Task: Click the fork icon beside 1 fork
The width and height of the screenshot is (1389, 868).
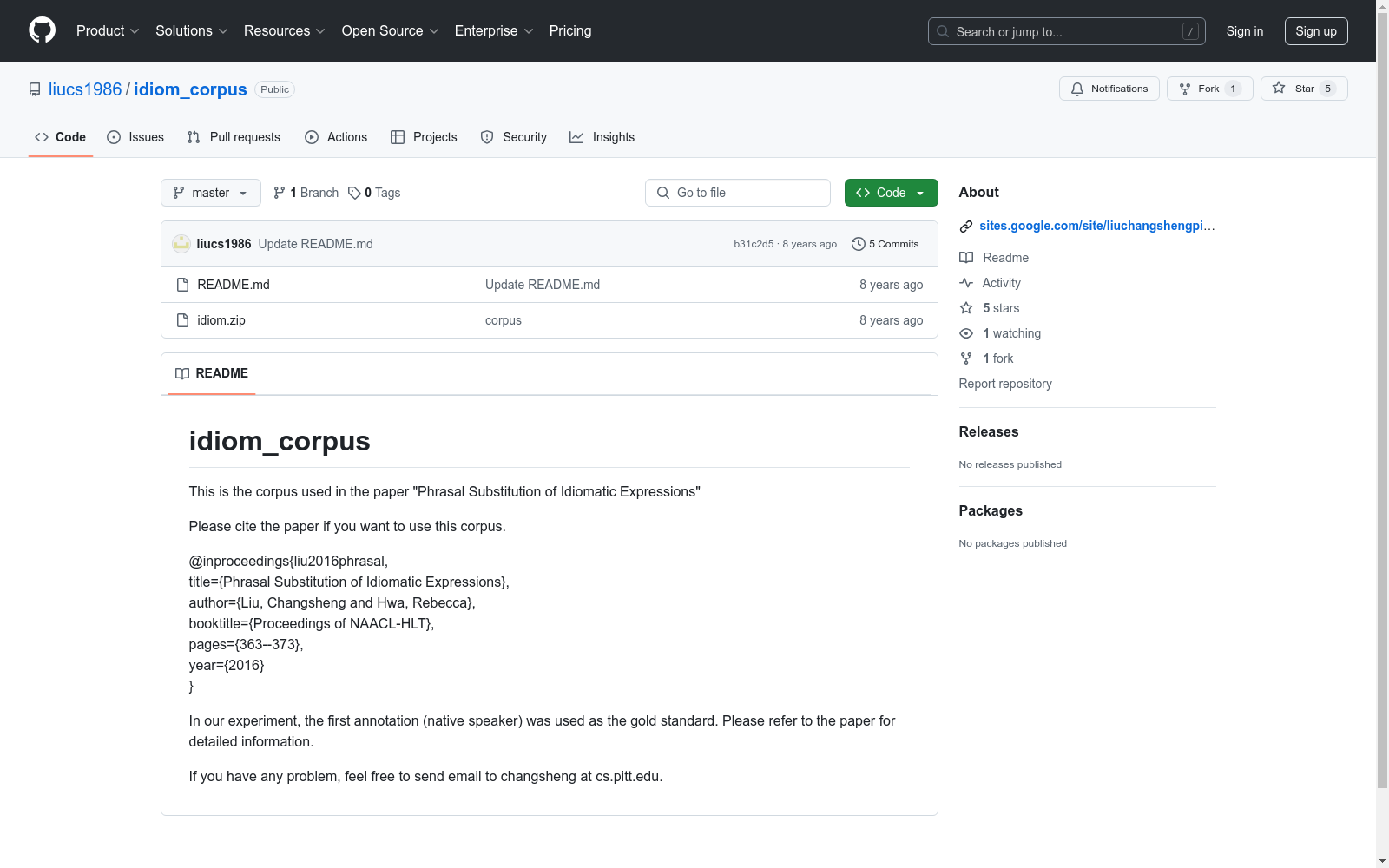Action: pos(966,358)
